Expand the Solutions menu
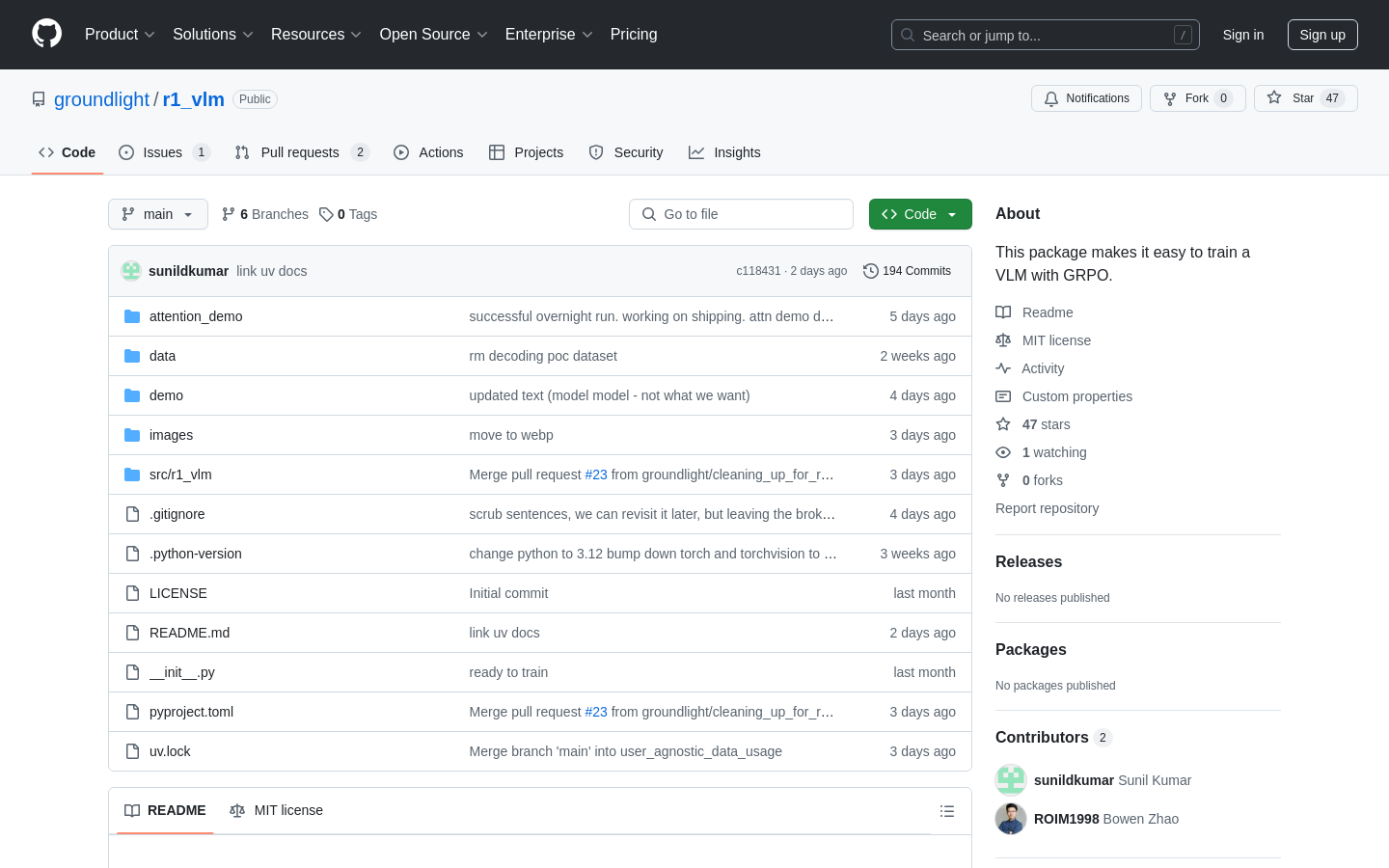 tap(213, 35)
